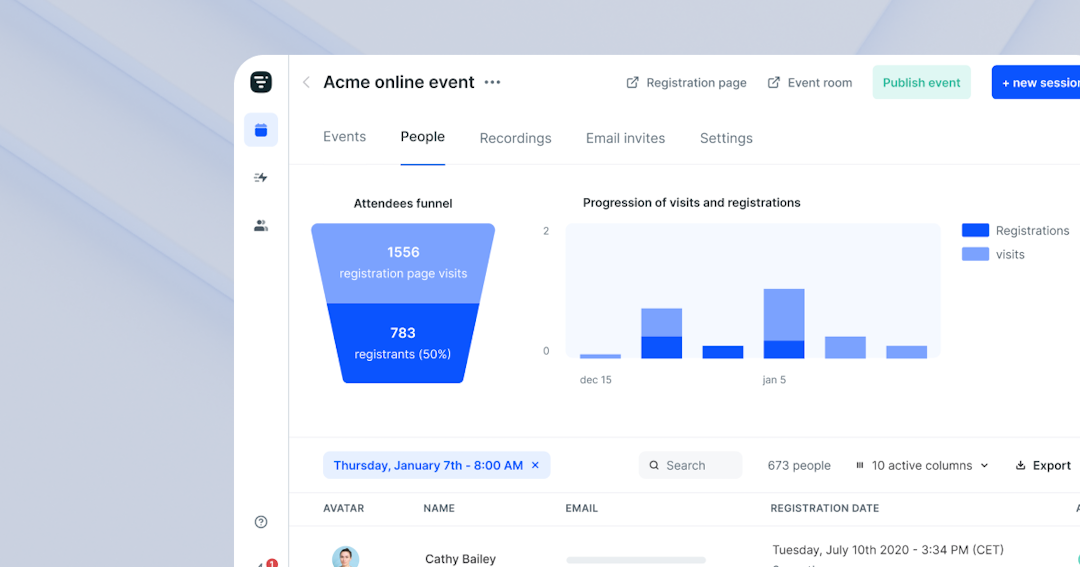
Task: Click the 673 people count text
Action: point(799,466)
